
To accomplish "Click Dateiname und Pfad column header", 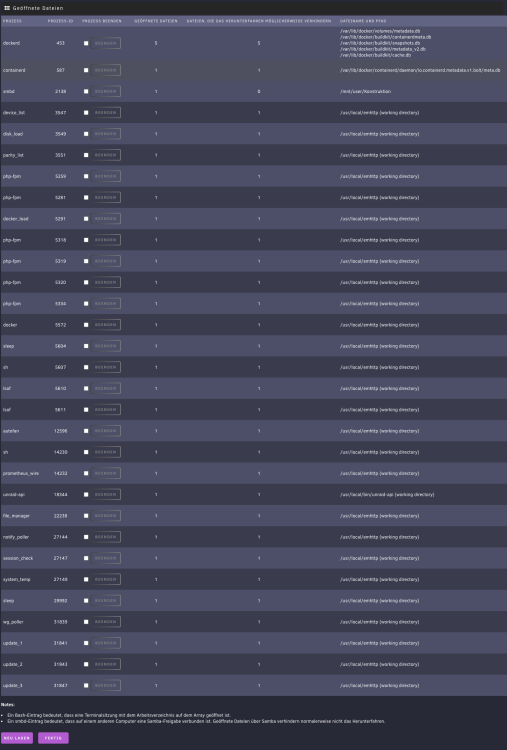I will (x=363, y=21).
